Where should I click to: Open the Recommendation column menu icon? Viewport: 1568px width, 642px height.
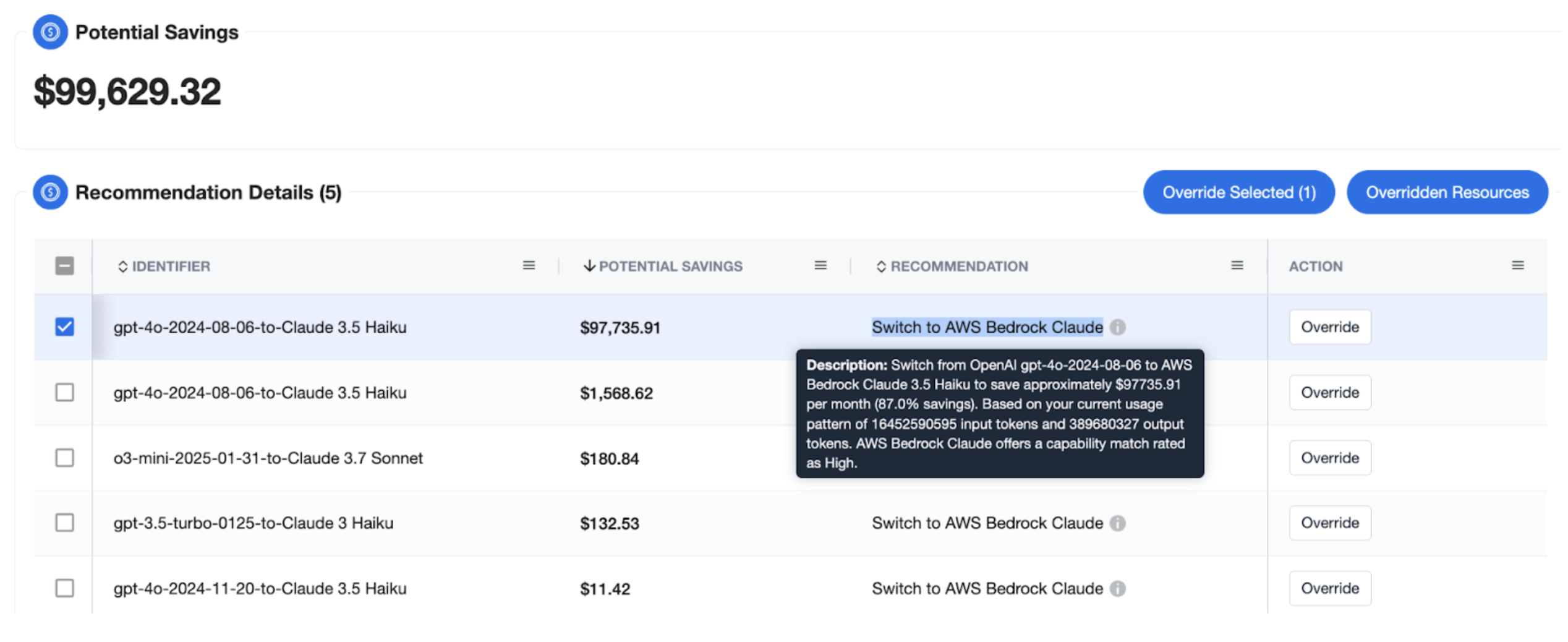pyautogui.click(x=1237, y=265)
